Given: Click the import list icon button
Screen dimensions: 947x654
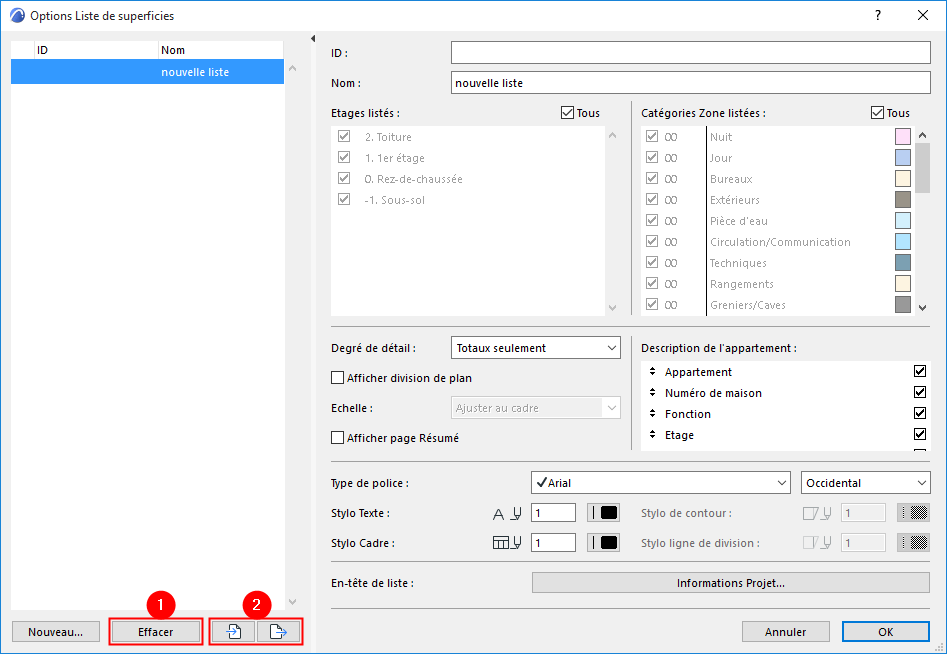Looking at the screenshot, I should pyautogui.click(x=234, y=632).
